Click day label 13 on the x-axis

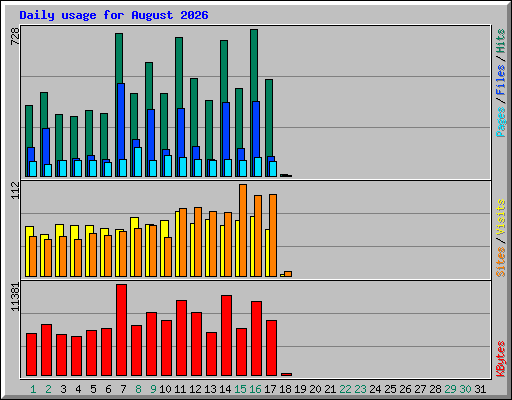coord(210,389)
